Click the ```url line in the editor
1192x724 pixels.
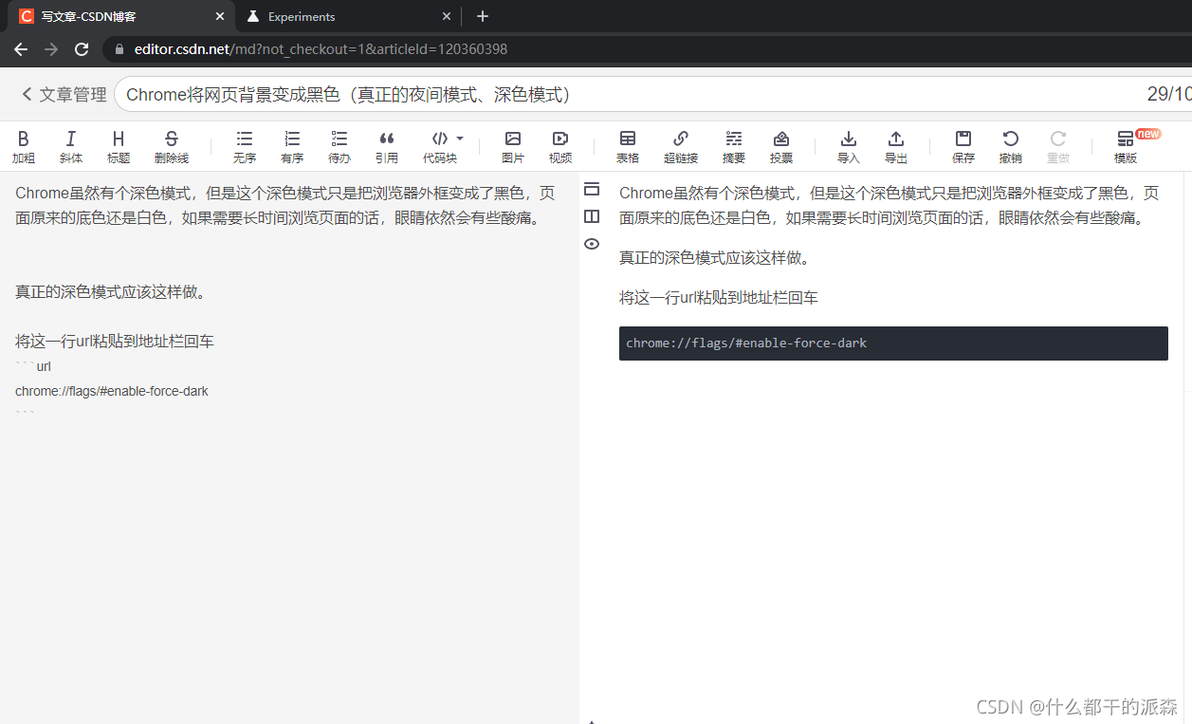coord(33,367)
